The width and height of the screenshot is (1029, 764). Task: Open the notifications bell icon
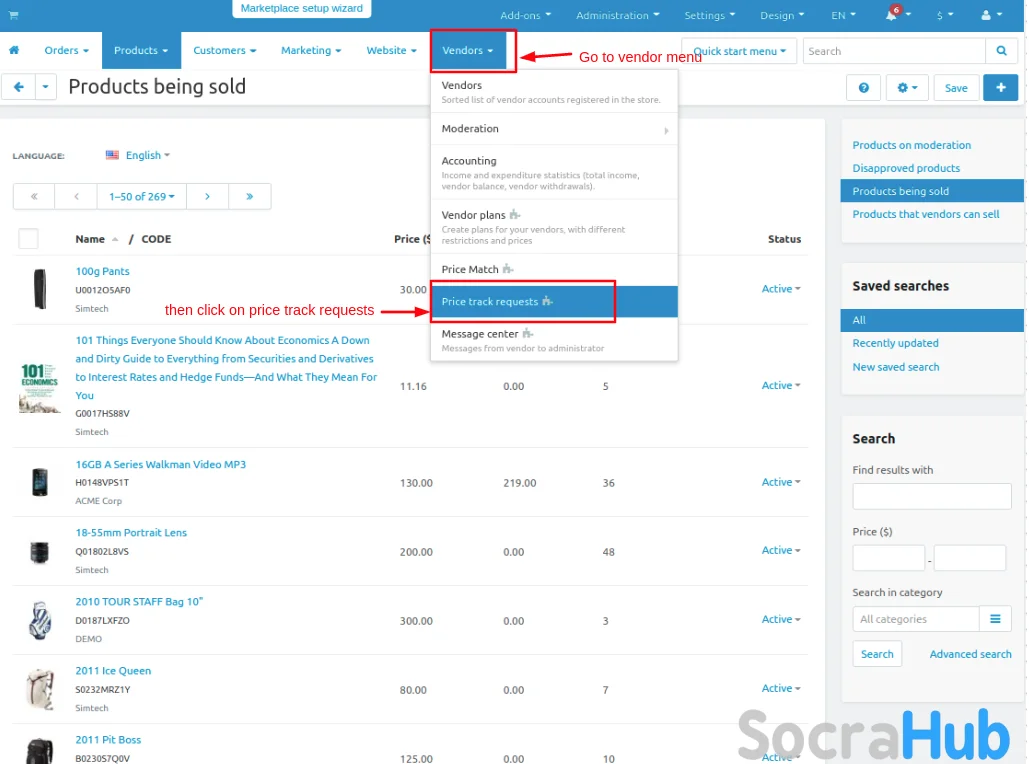pos(892,15)
